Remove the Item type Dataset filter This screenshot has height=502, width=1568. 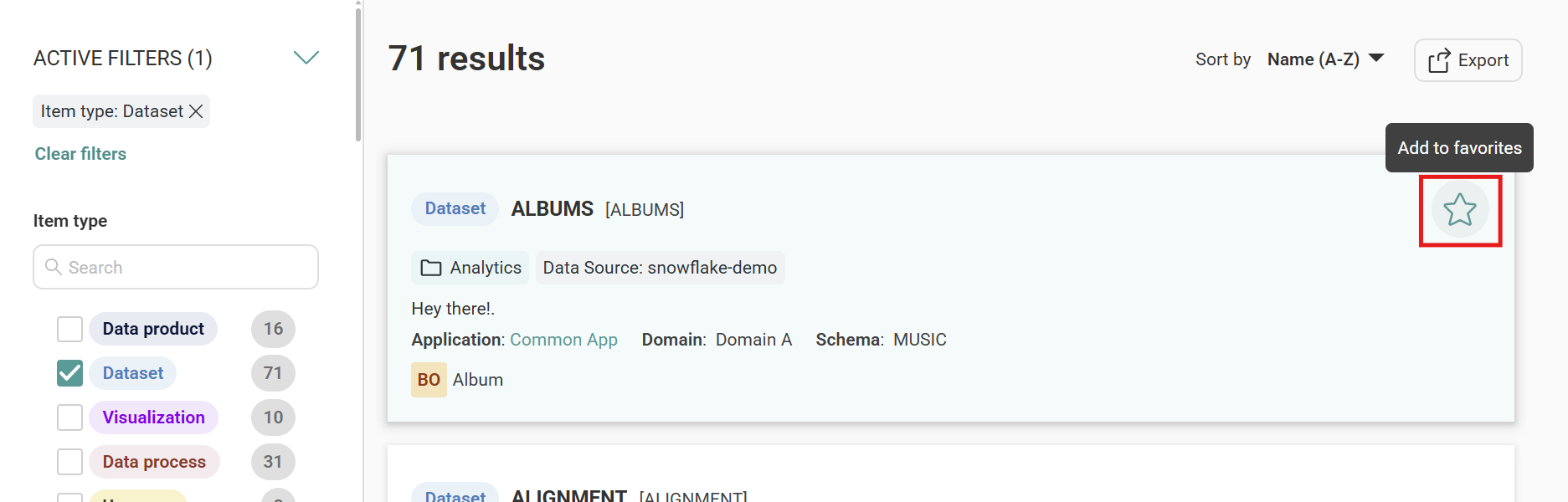point(196,111)
